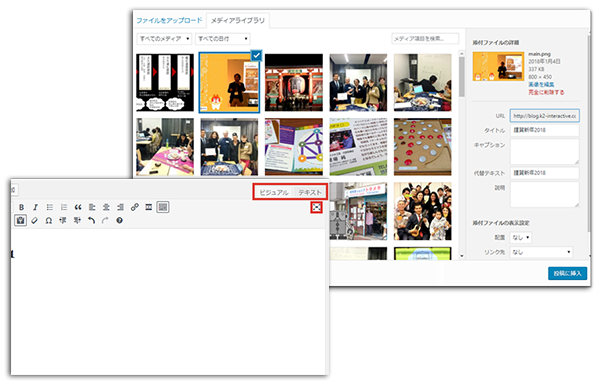
Task: Switch editor to テキスト tab
Action: point(310,192)
